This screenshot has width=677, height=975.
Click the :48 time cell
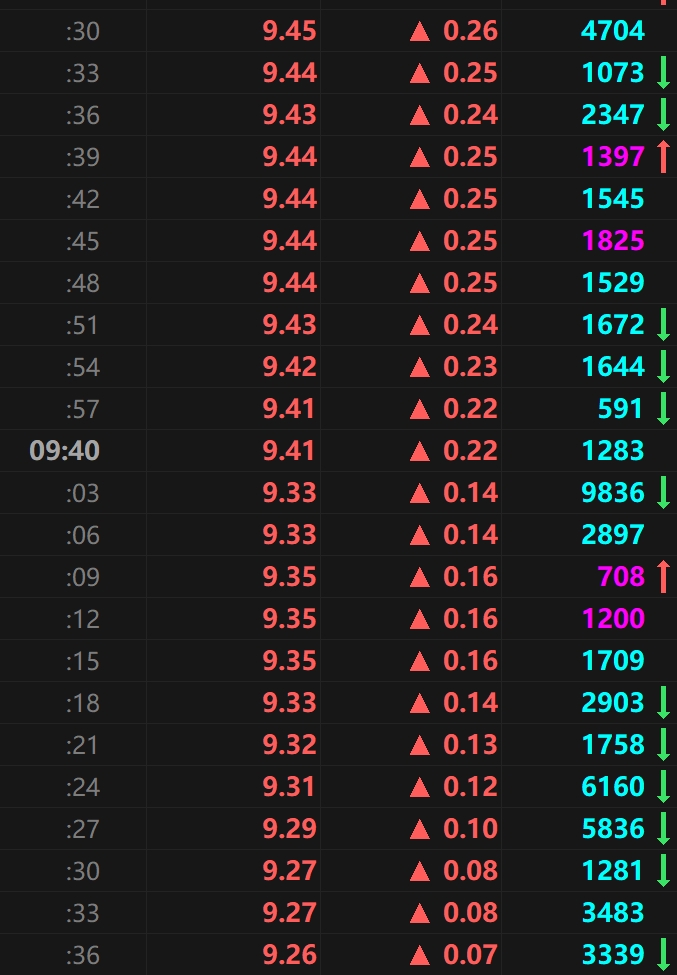point(83,283)
